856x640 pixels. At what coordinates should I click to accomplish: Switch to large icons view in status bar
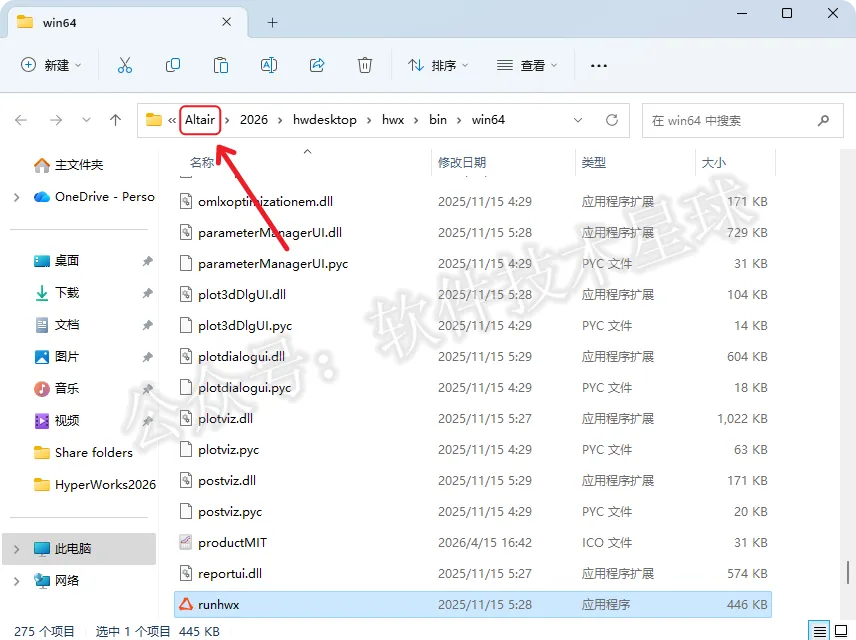(x=841, y=631)
